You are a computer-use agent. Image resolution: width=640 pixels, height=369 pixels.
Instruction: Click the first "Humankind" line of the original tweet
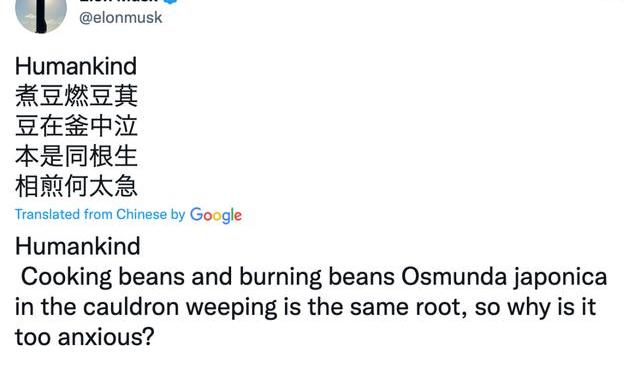point(76,66)
